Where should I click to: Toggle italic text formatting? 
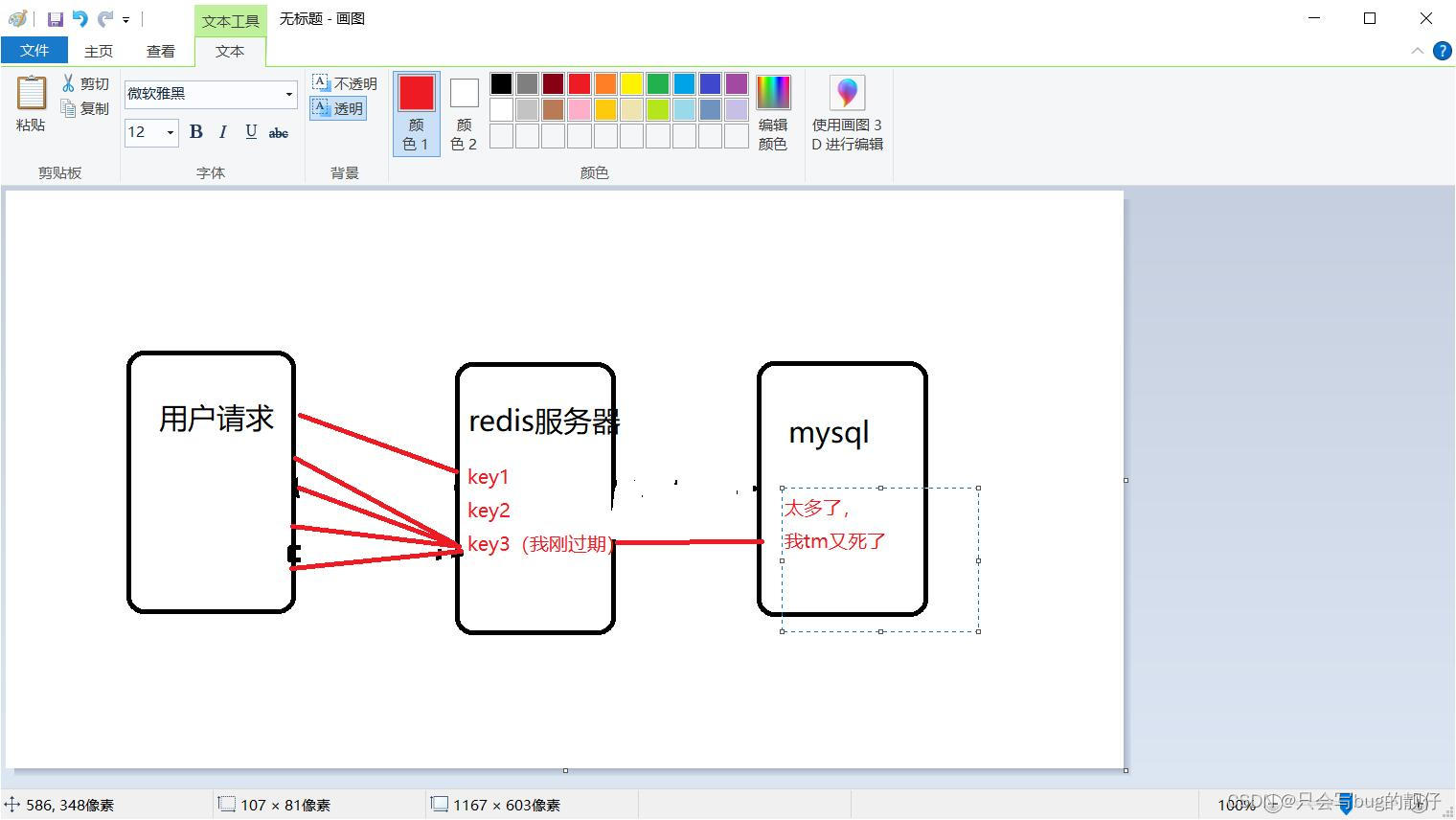223,132
